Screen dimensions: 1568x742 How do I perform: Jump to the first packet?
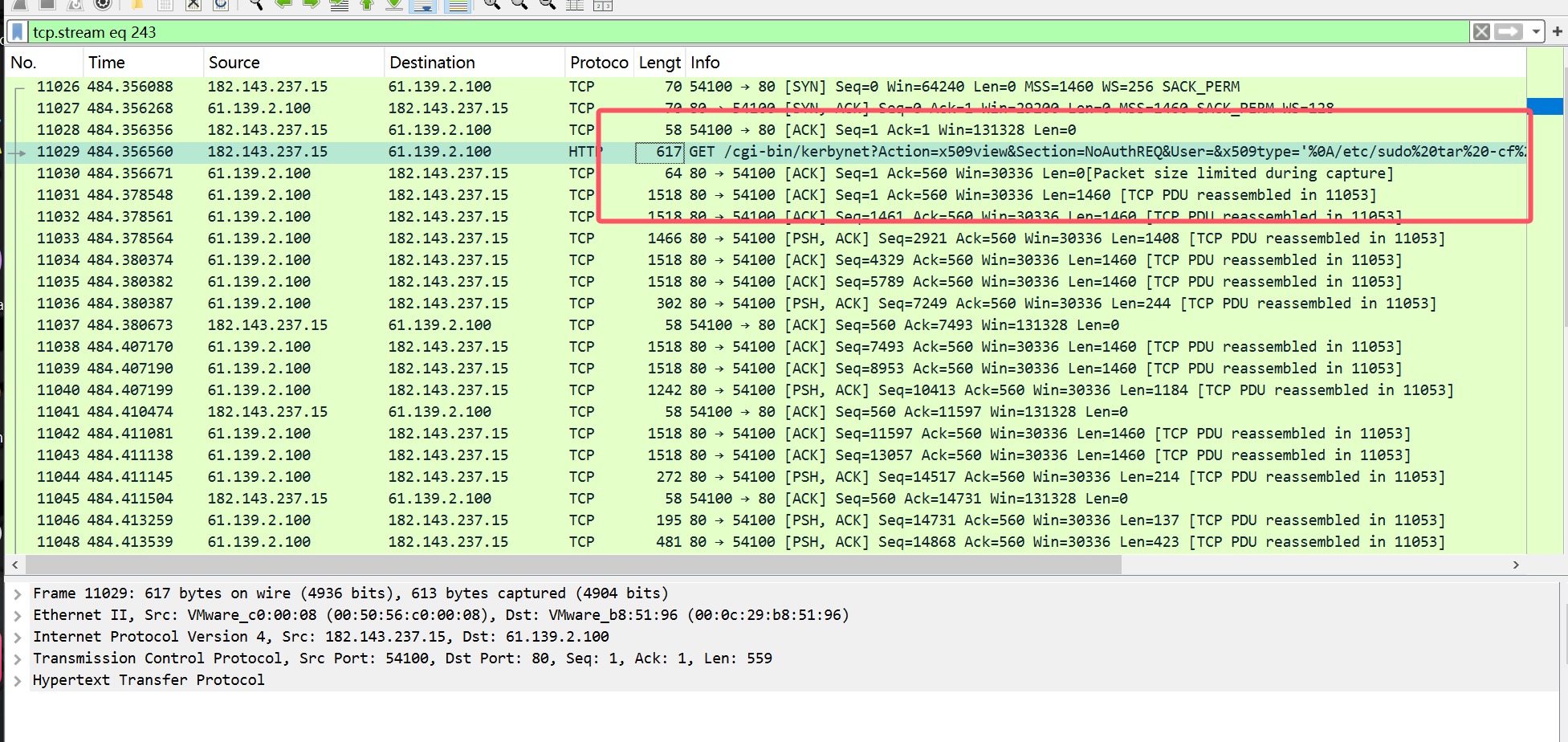[367, 5]
